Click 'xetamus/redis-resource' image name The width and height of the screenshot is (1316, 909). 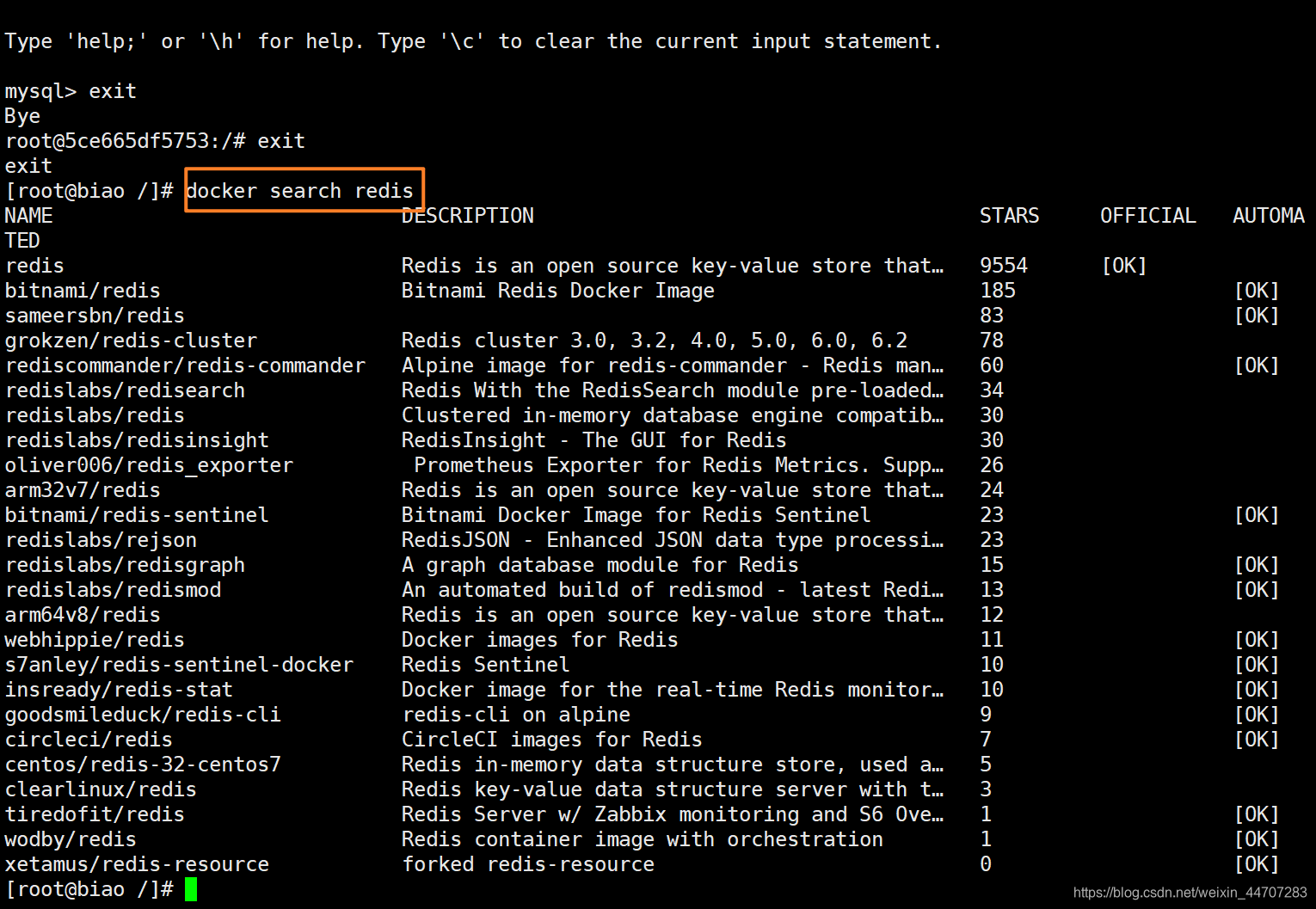click(x=137, y=864)
